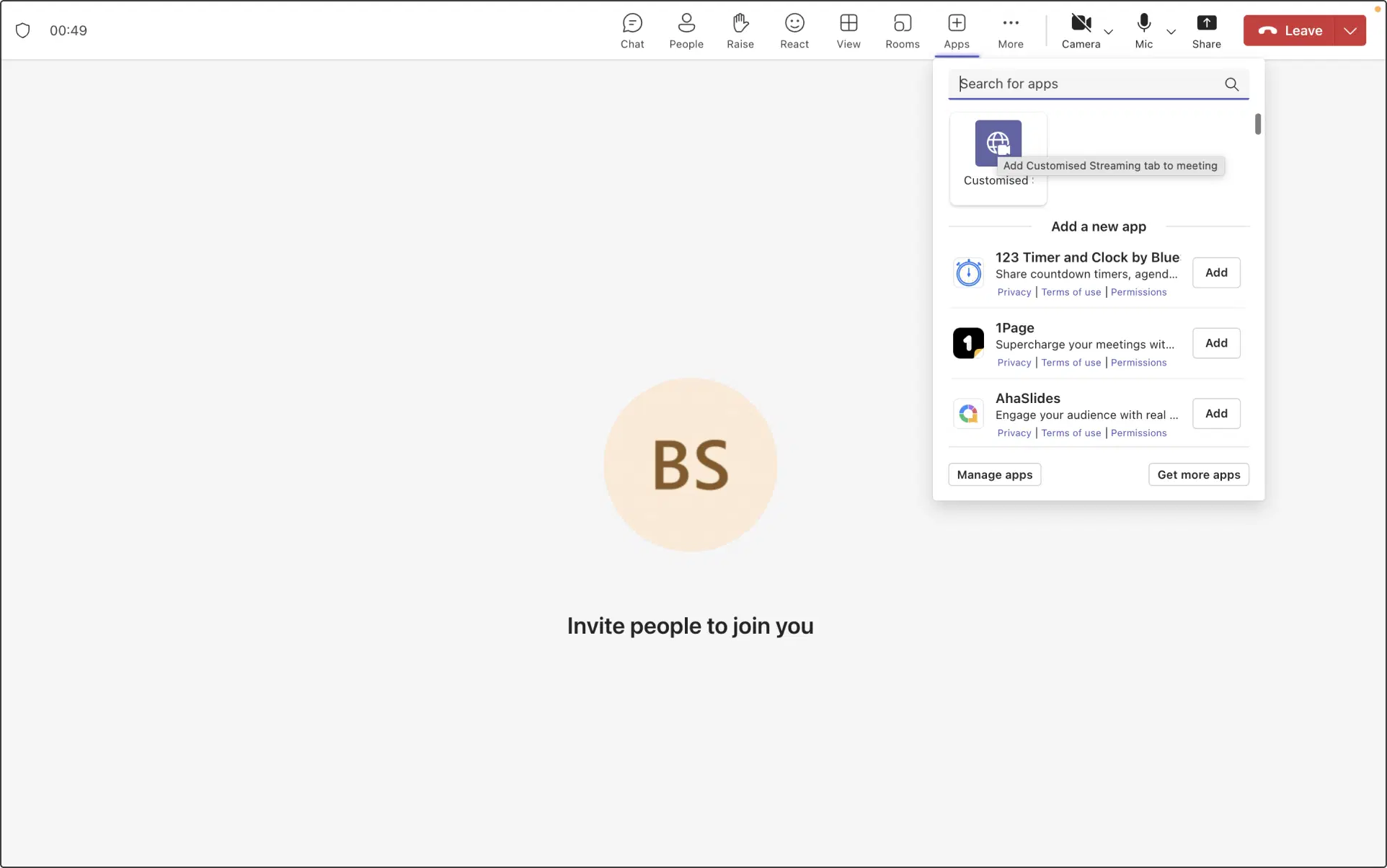Screen dimensions: 1387x868
Task: Open Permissions link for AhaSlides
Action: (1138, 433)
